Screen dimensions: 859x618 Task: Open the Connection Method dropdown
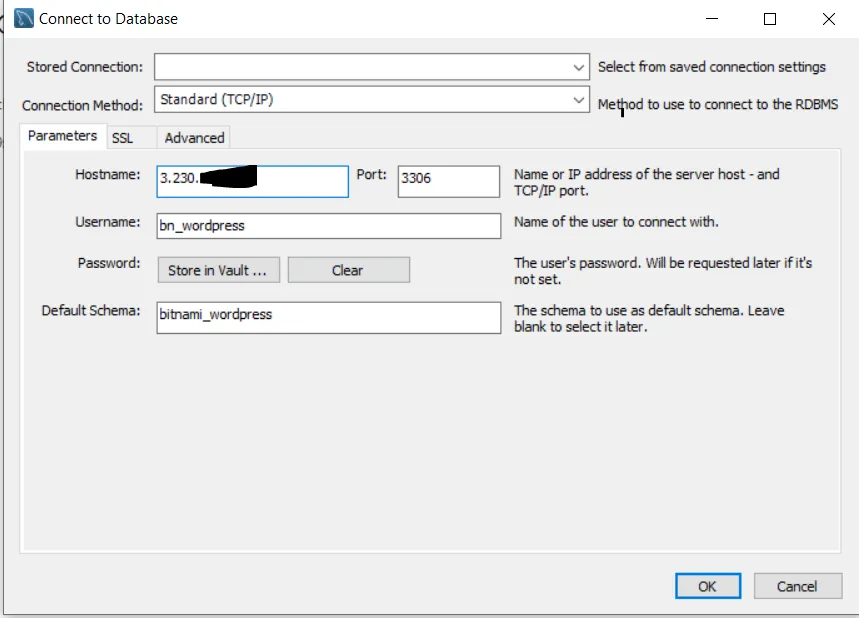[372, 100]
